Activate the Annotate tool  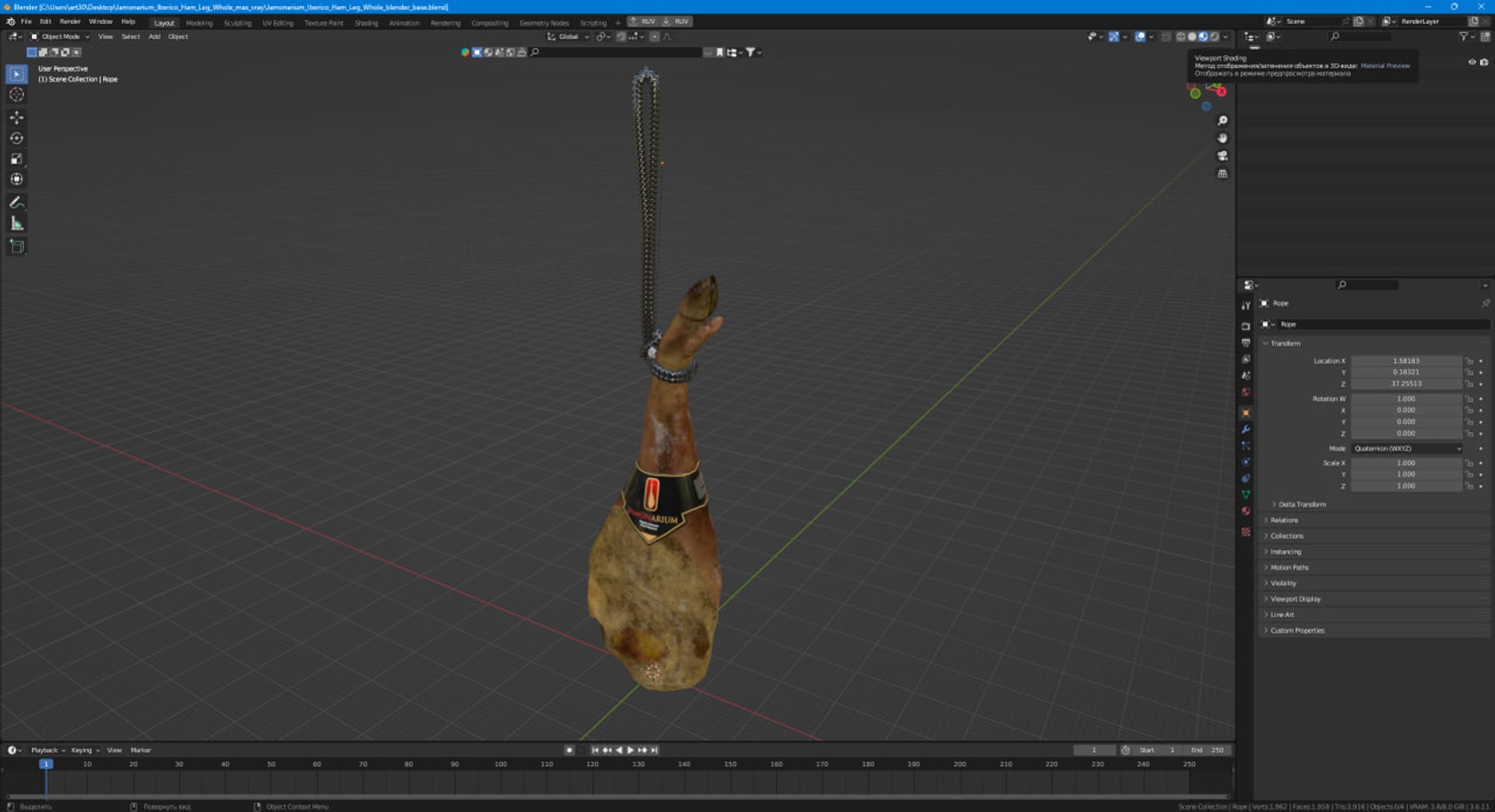[16, 202]
